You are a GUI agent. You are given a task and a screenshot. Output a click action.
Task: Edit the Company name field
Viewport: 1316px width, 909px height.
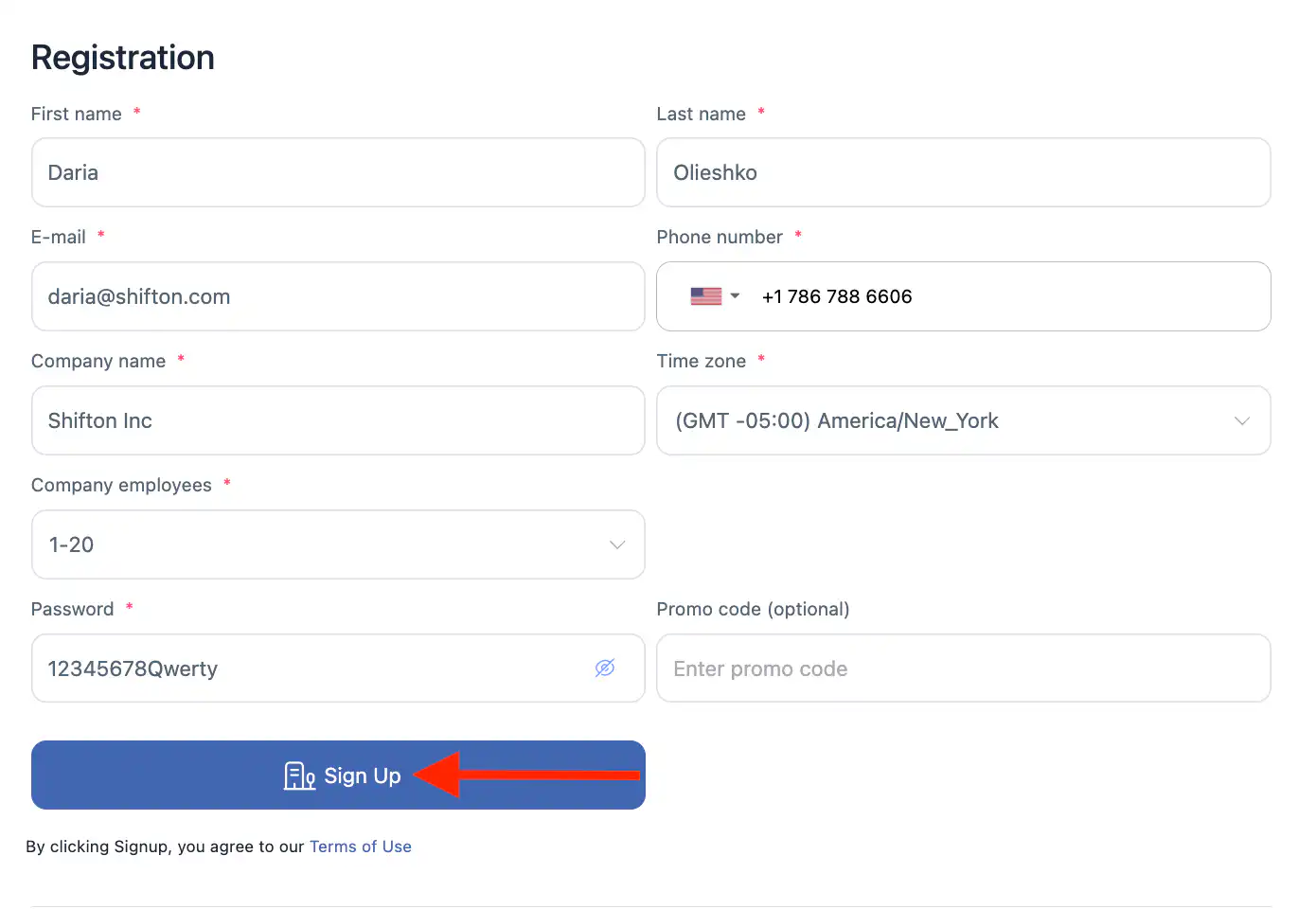[x=338, y=420]
